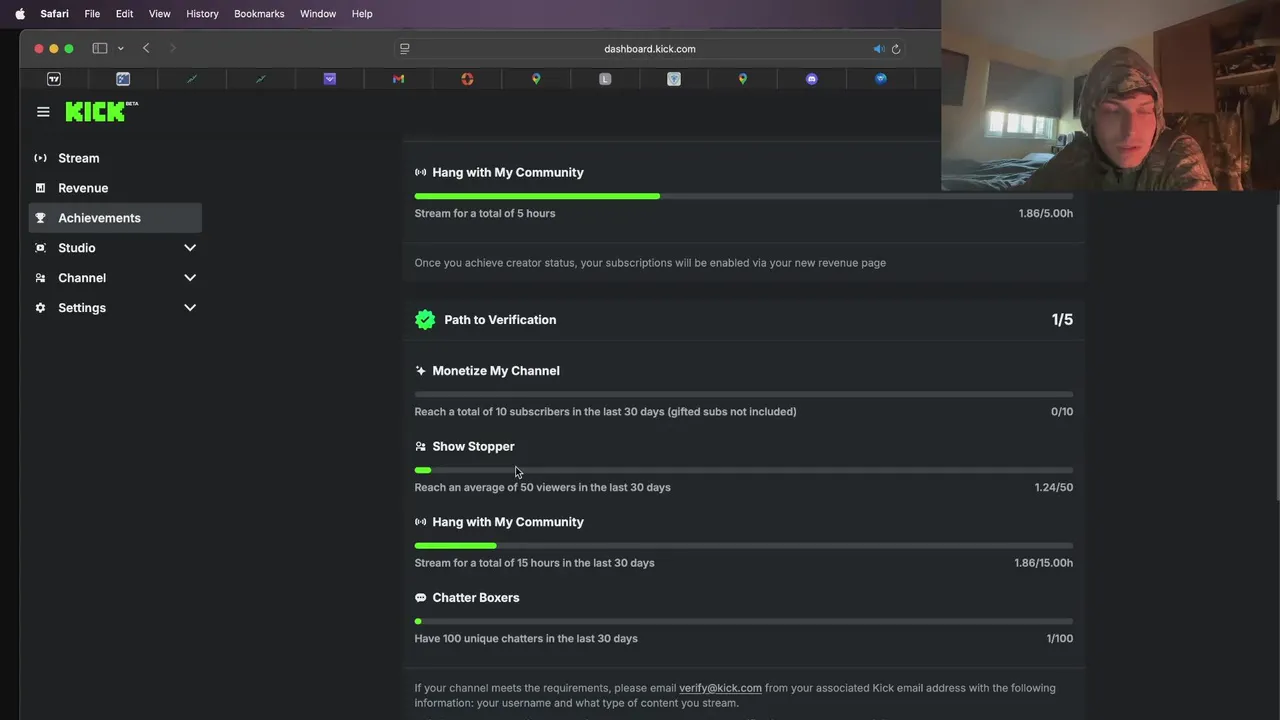1280x720 pixels.
Task: Click the Achievements trophy icon
Action: coord(40,218)
